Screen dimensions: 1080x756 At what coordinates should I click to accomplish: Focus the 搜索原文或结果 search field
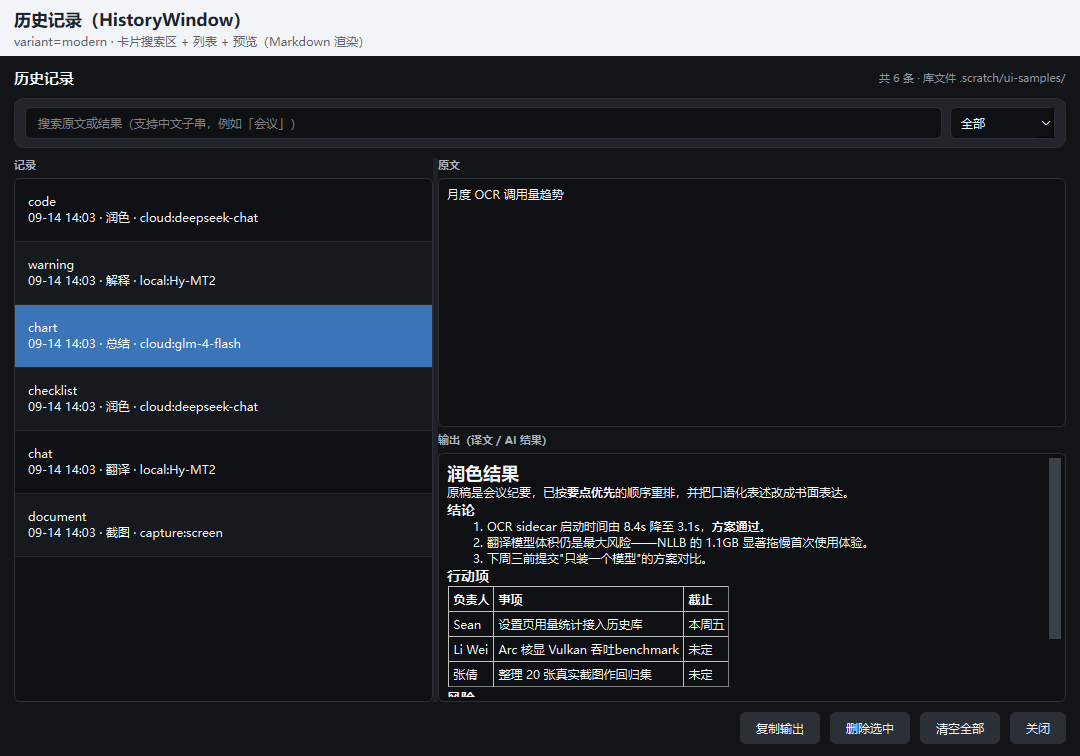point(484,123)
